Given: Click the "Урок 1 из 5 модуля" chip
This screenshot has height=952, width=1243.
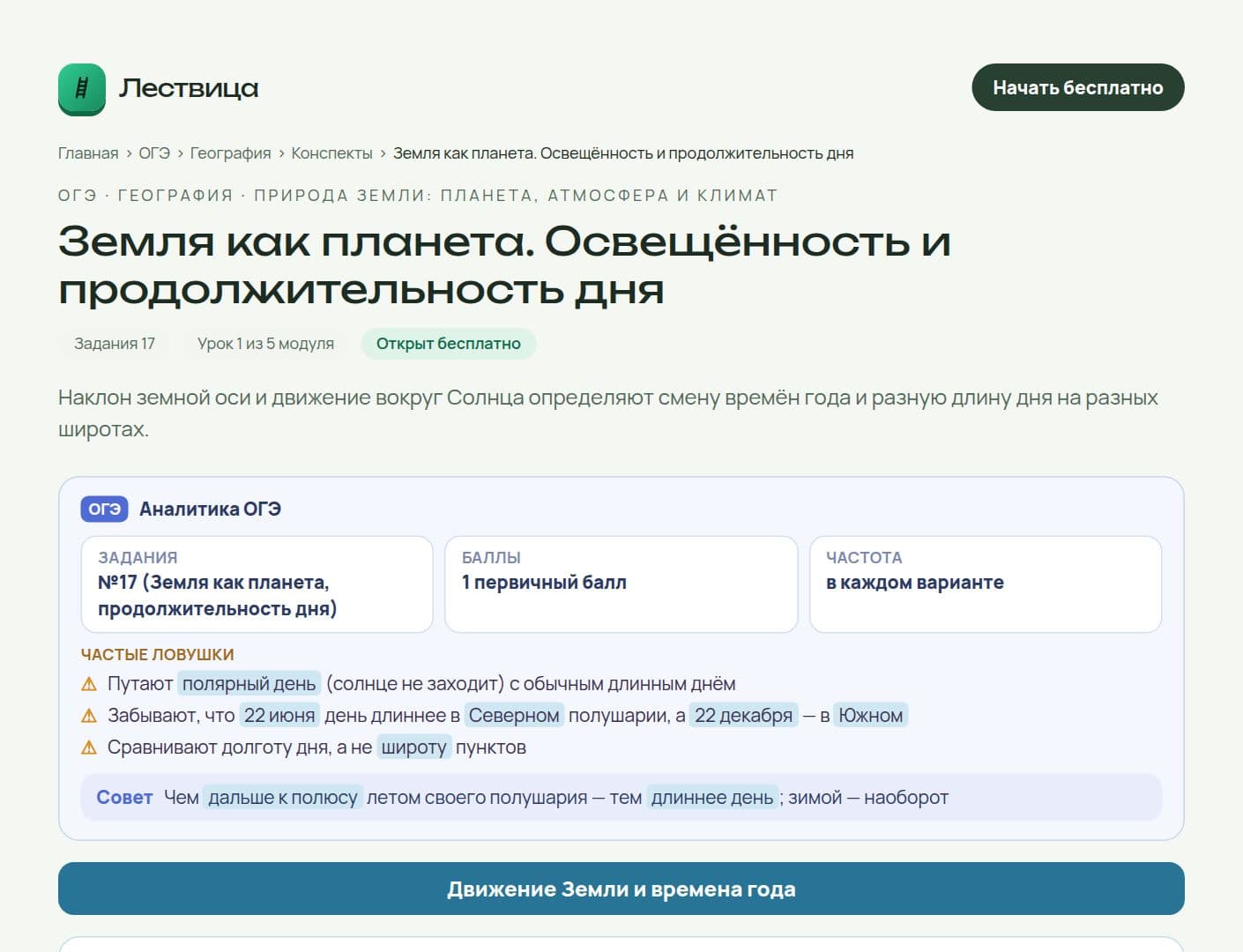Looking at the screenshot, I should (x=265, y=344).
